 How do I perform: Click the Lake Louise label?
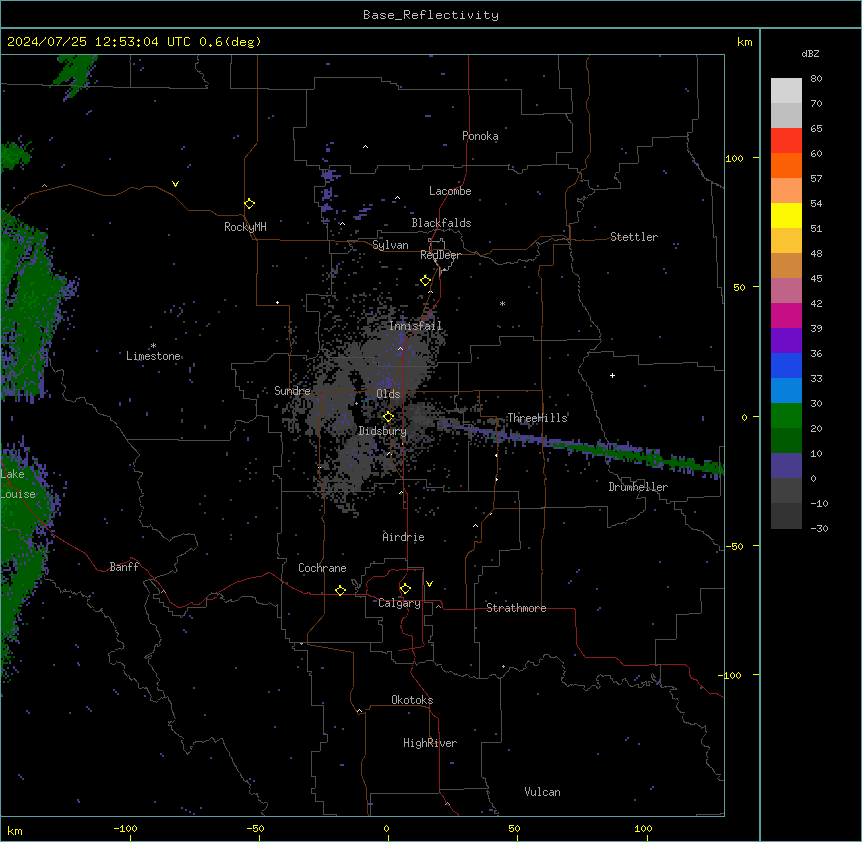coord(18,484)
